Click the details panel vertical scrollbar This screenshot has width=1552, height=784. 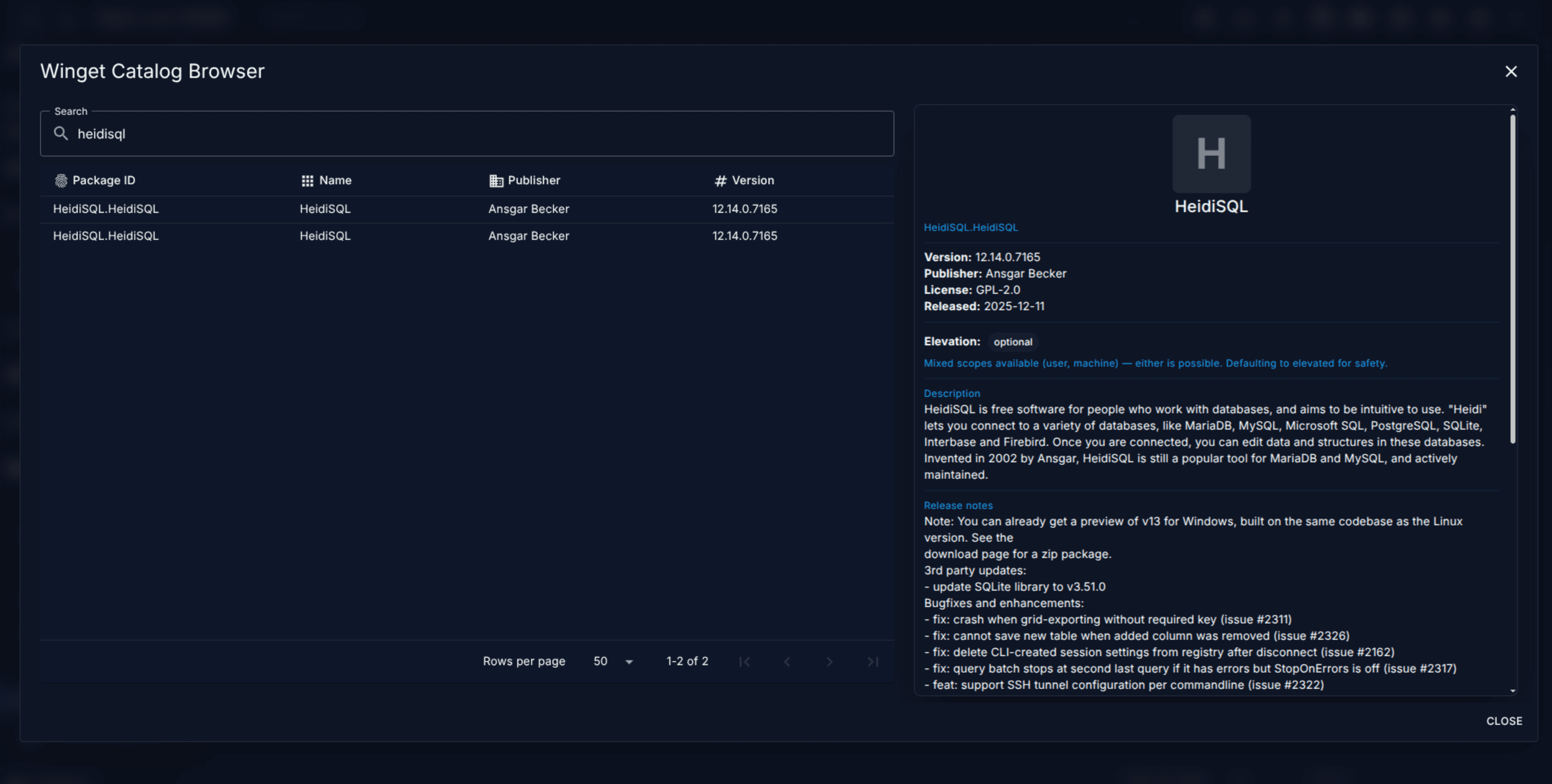pos(1512,279)
